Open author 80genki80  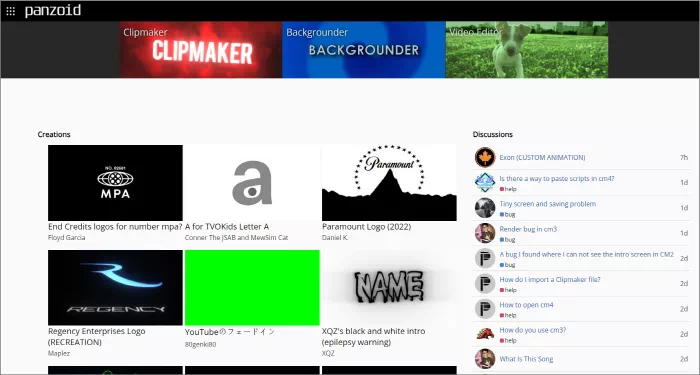tap(200, 344)
